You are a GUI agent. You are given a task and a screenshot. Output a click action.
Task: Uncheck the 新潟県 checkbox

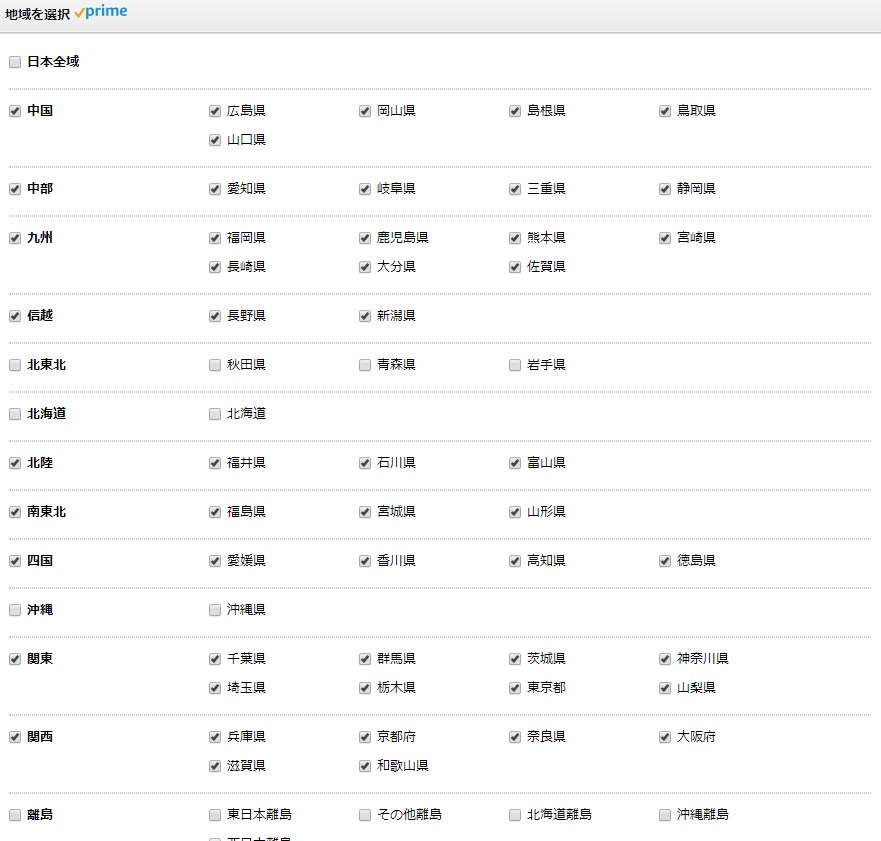click(x=365, y=316)
